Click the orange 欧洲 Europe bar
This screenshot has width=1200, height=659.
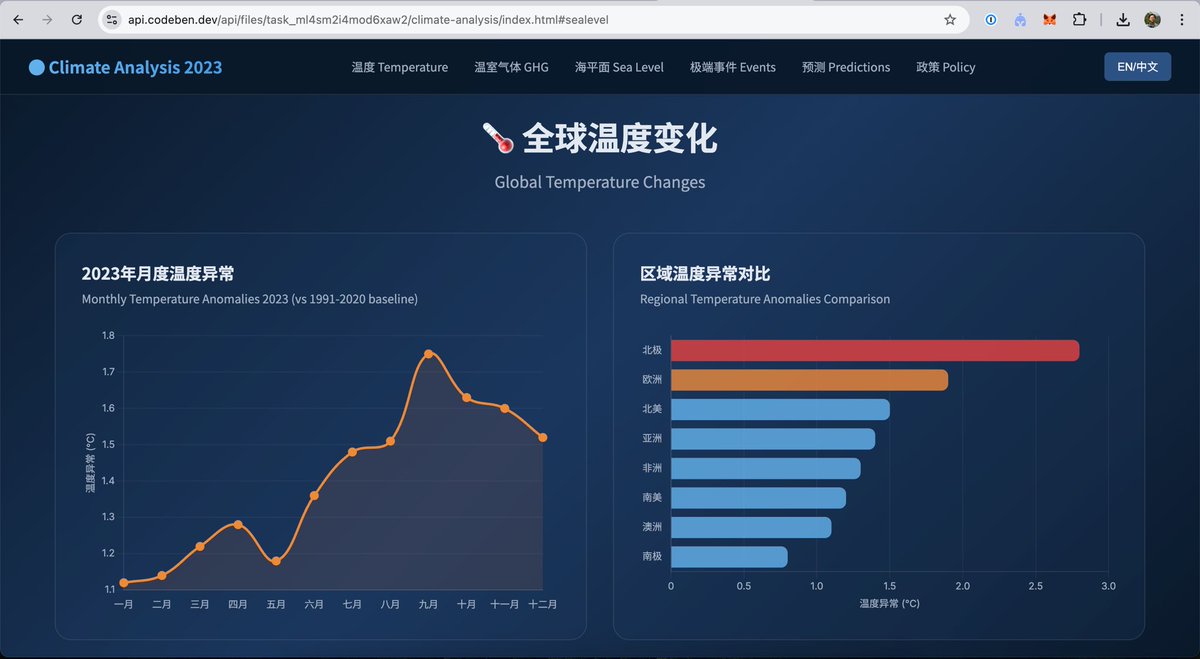click(809, 380)
